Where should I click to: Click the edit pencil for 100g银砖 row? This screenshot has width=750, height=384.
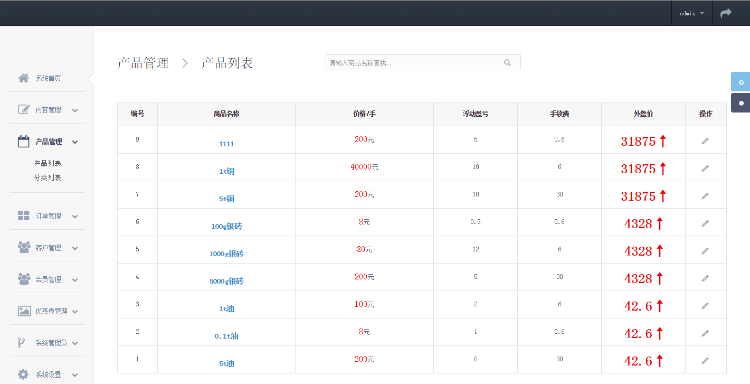[x=705, y=223]
